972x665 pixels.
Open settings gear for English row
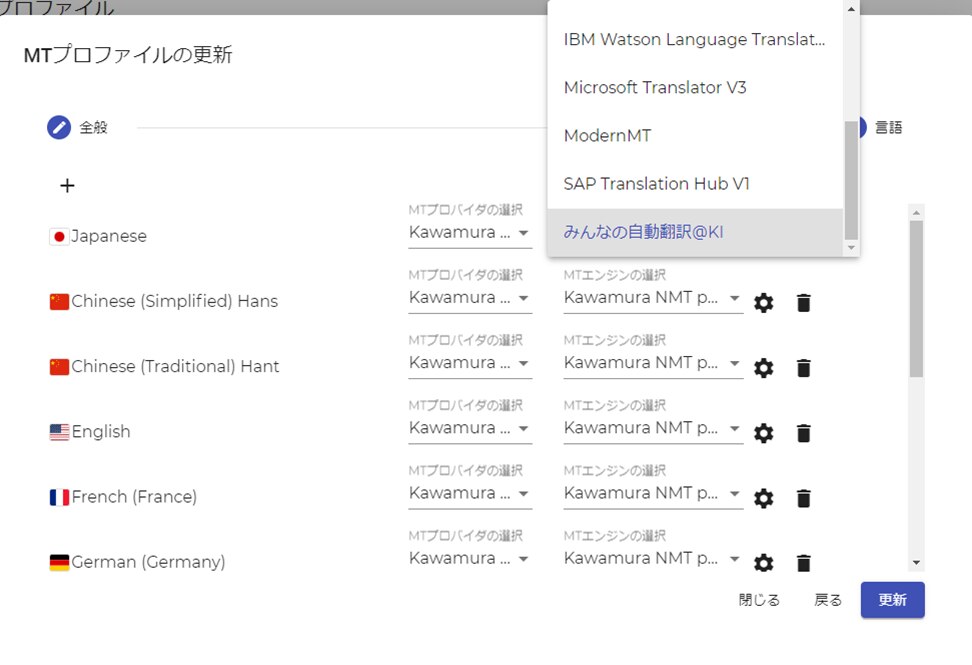764,433
